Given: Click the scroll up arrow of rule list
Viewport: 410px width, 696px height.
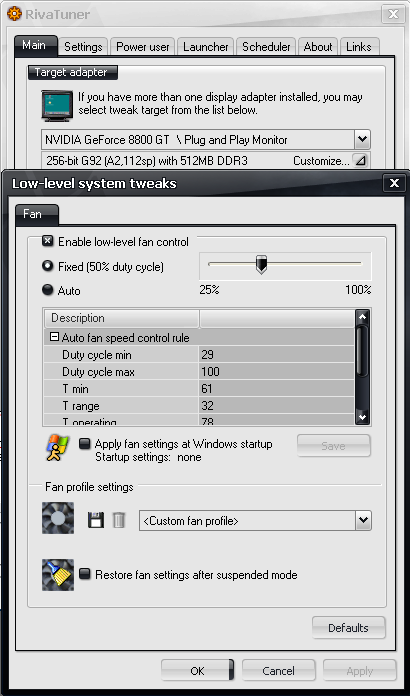Looking at the screenshot, I should [x=363, y=317].
